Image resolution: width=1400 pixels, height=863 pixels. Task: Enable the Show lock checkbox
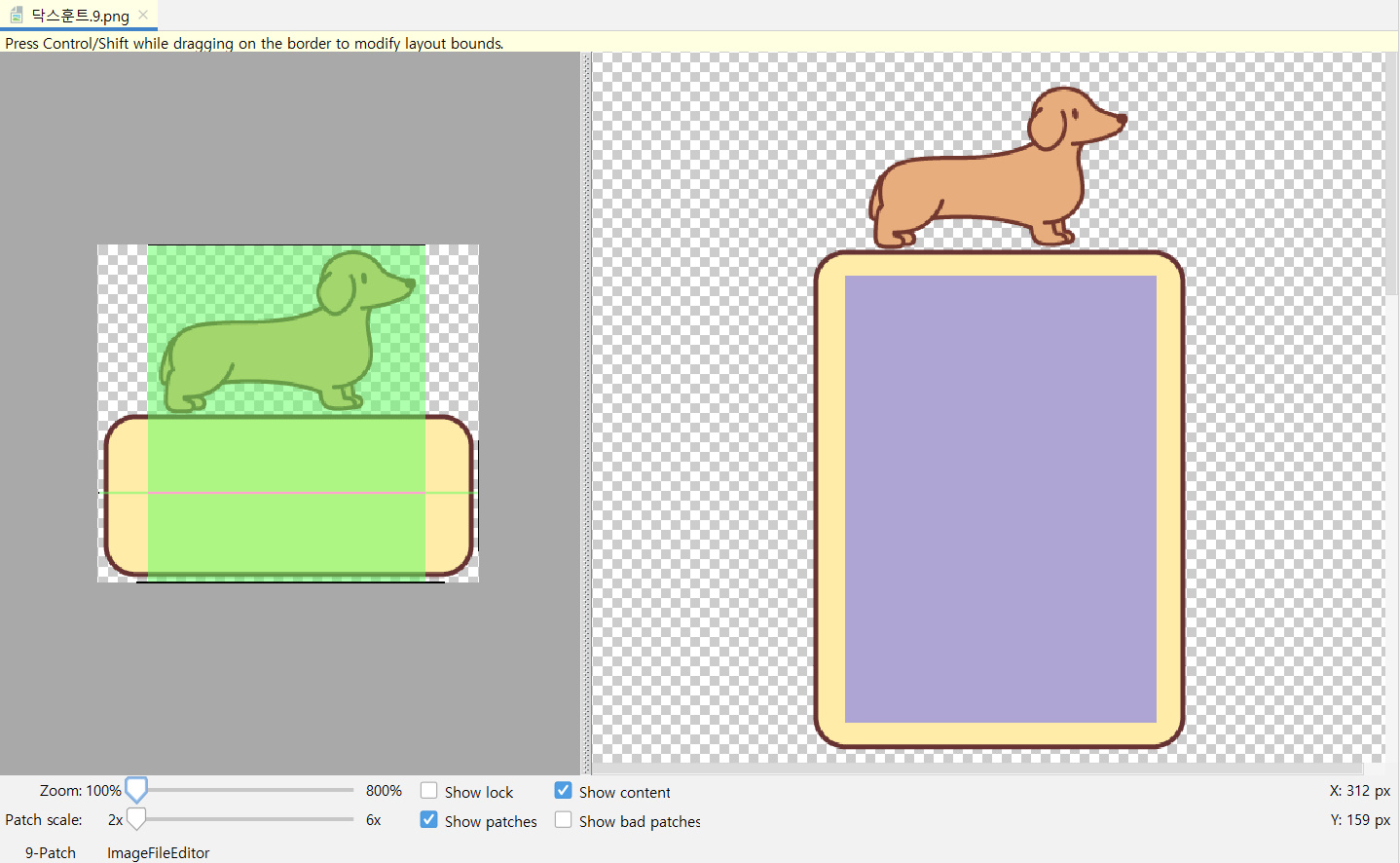coord(428,791)
